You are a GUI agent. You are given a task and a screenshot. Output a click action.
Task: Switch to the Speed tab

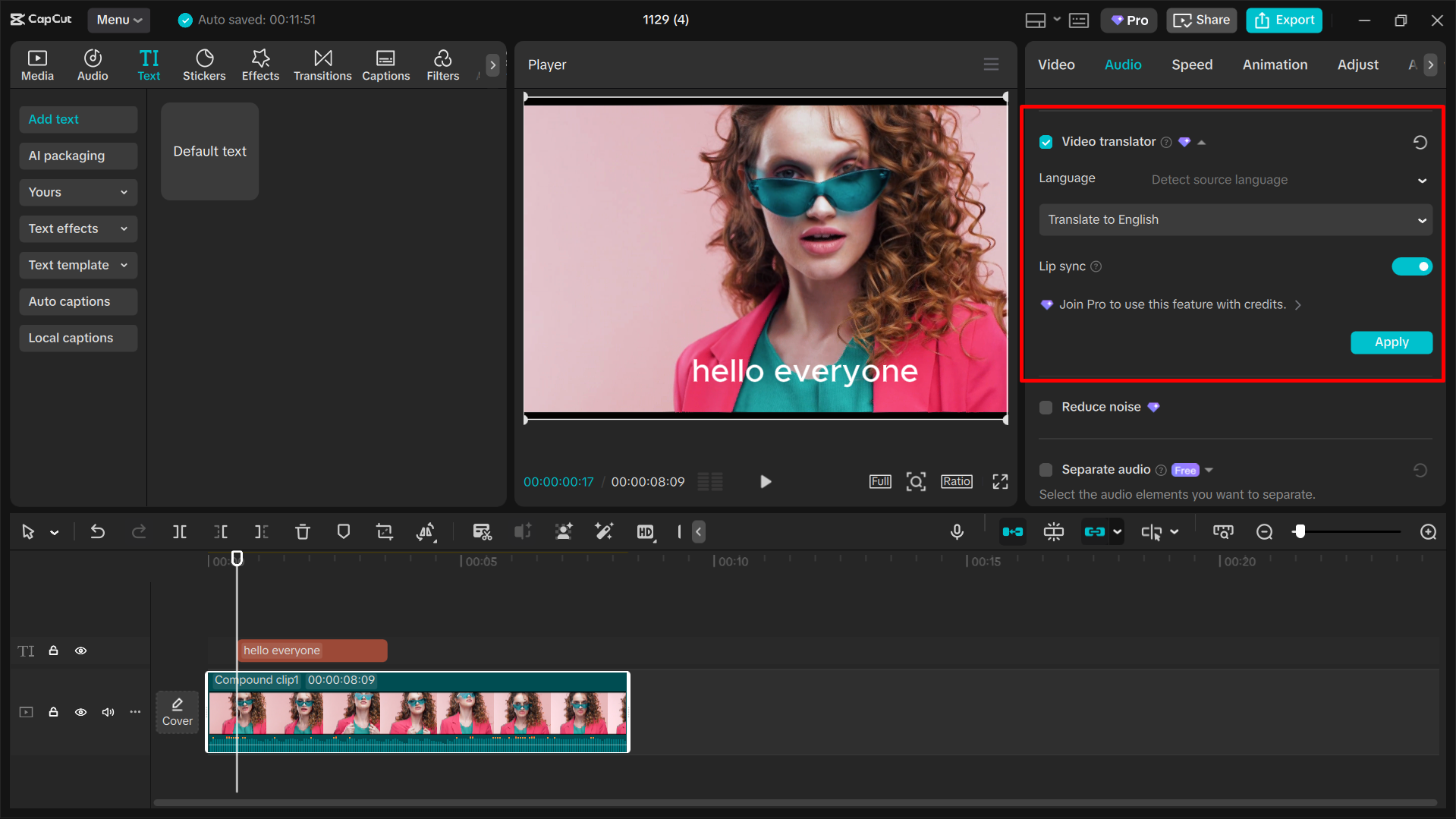pyautogui.click(x=1191, y=65)
